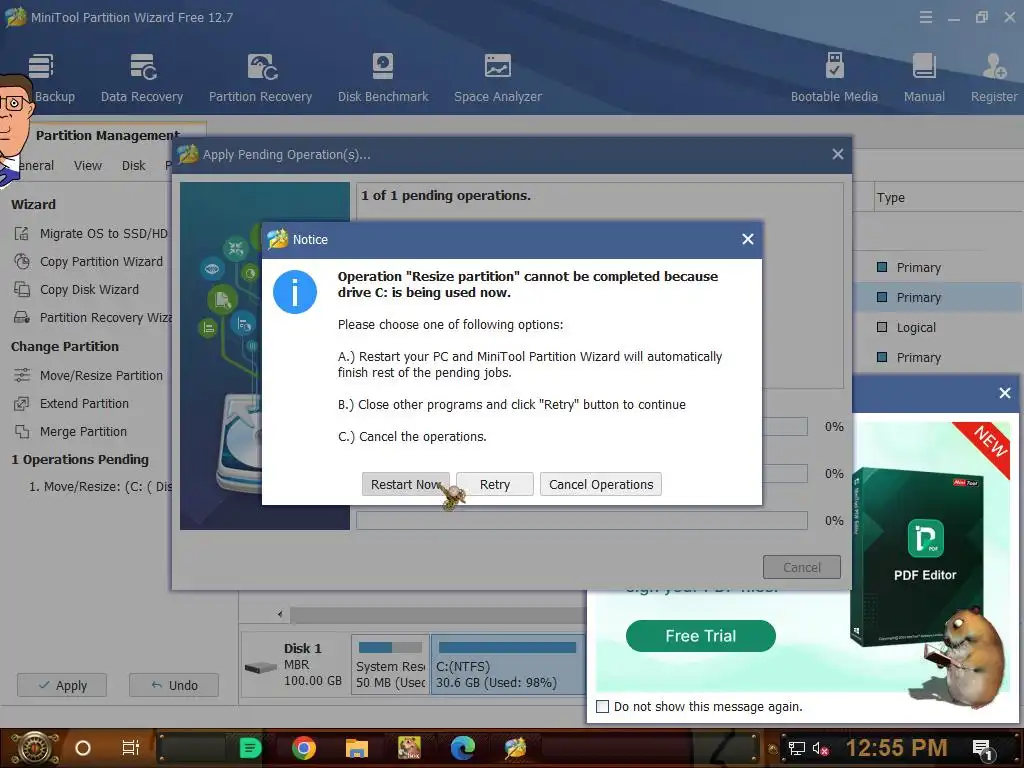Select Merge Partition

[x=71, y=432]
